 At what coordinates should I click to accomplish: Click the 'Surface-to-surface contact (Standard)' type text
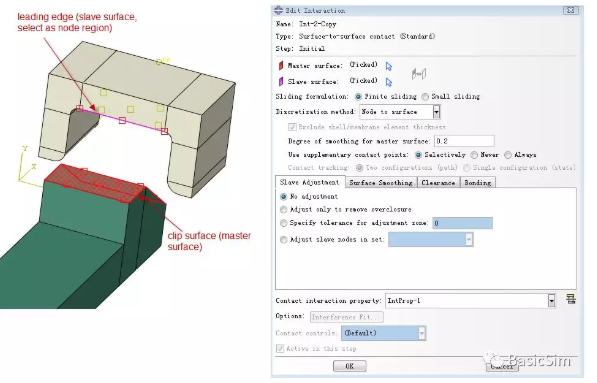[x=367, y=37]
